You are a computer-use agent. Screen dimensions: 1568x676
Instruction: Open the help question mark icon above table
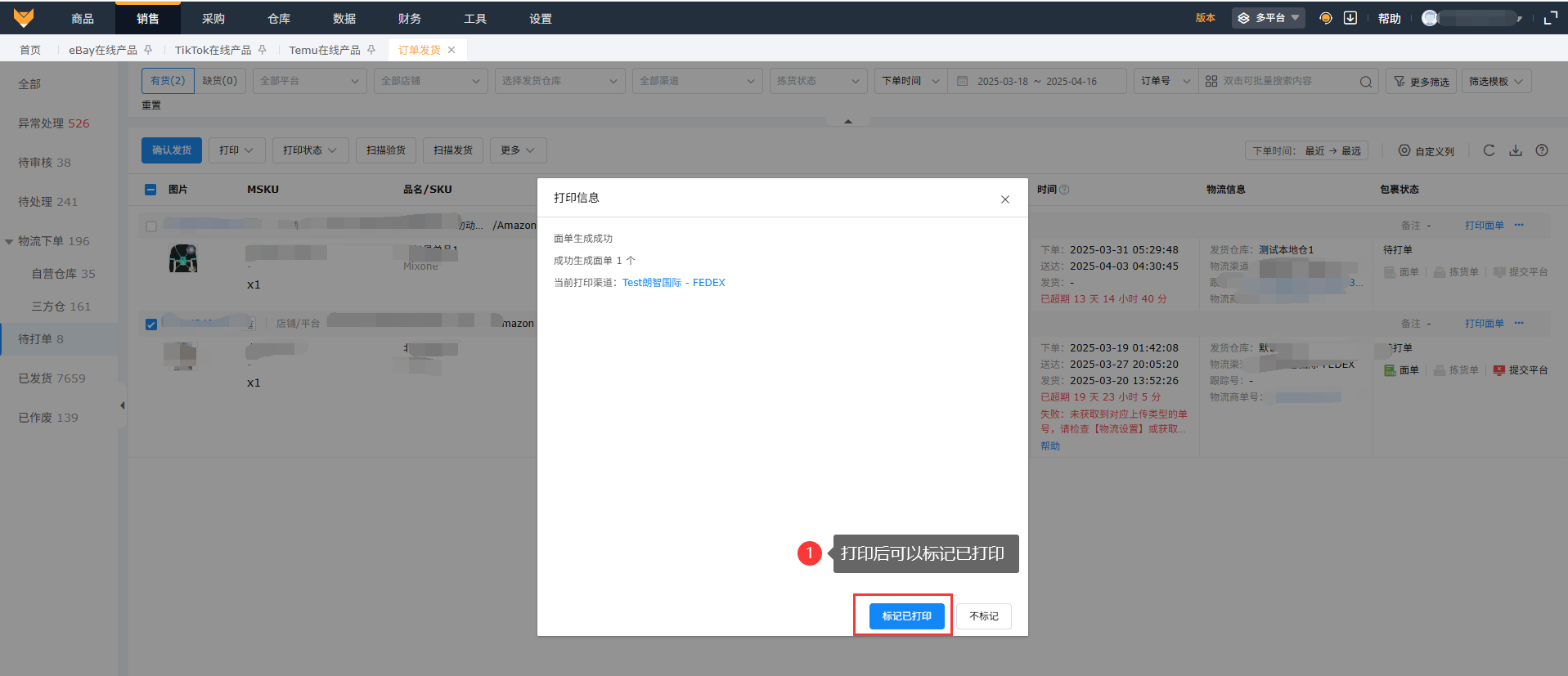tap(1542, 150)
